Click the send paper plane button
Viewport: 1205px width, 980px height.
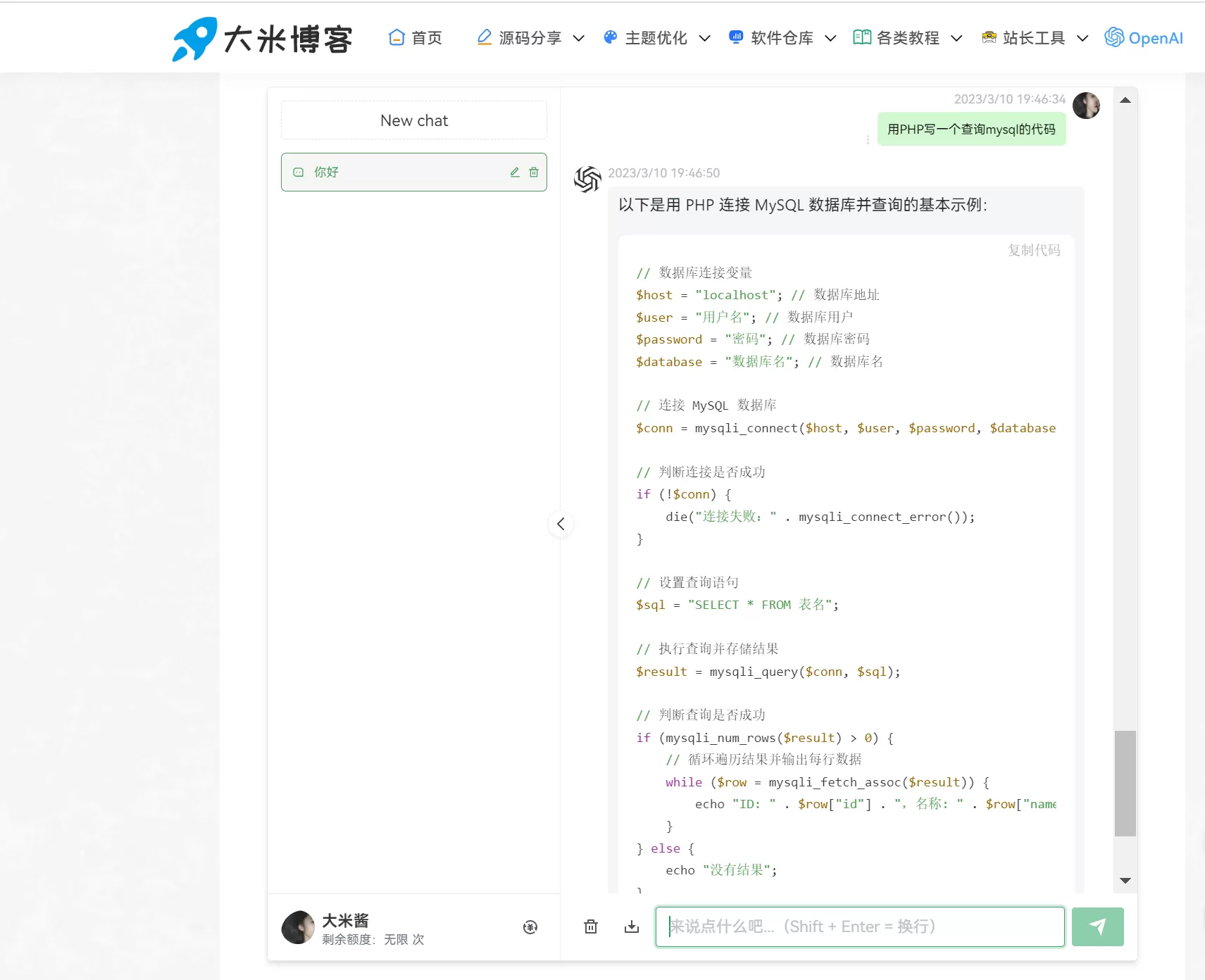pos(1097,926)
